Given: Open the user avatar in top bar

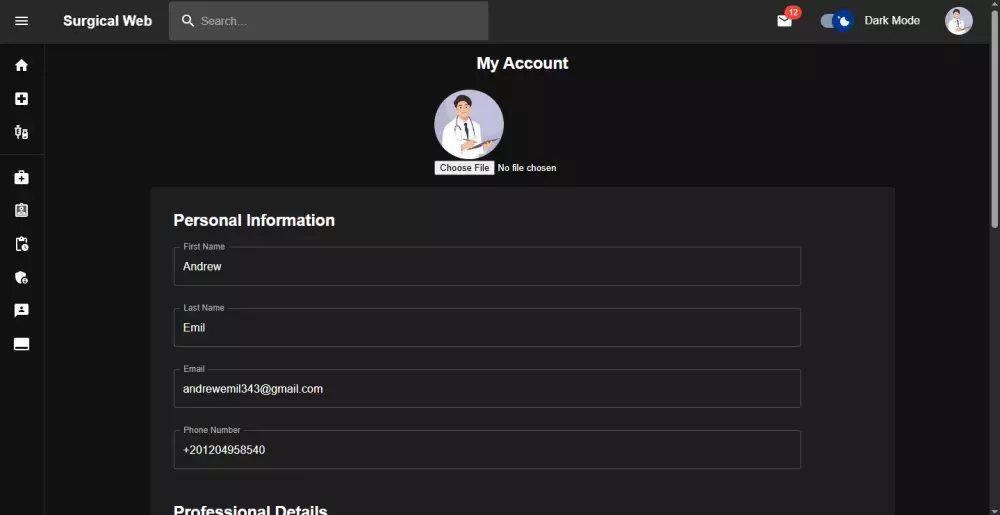Looking at the screenshot, I should [x=959, y=21].
